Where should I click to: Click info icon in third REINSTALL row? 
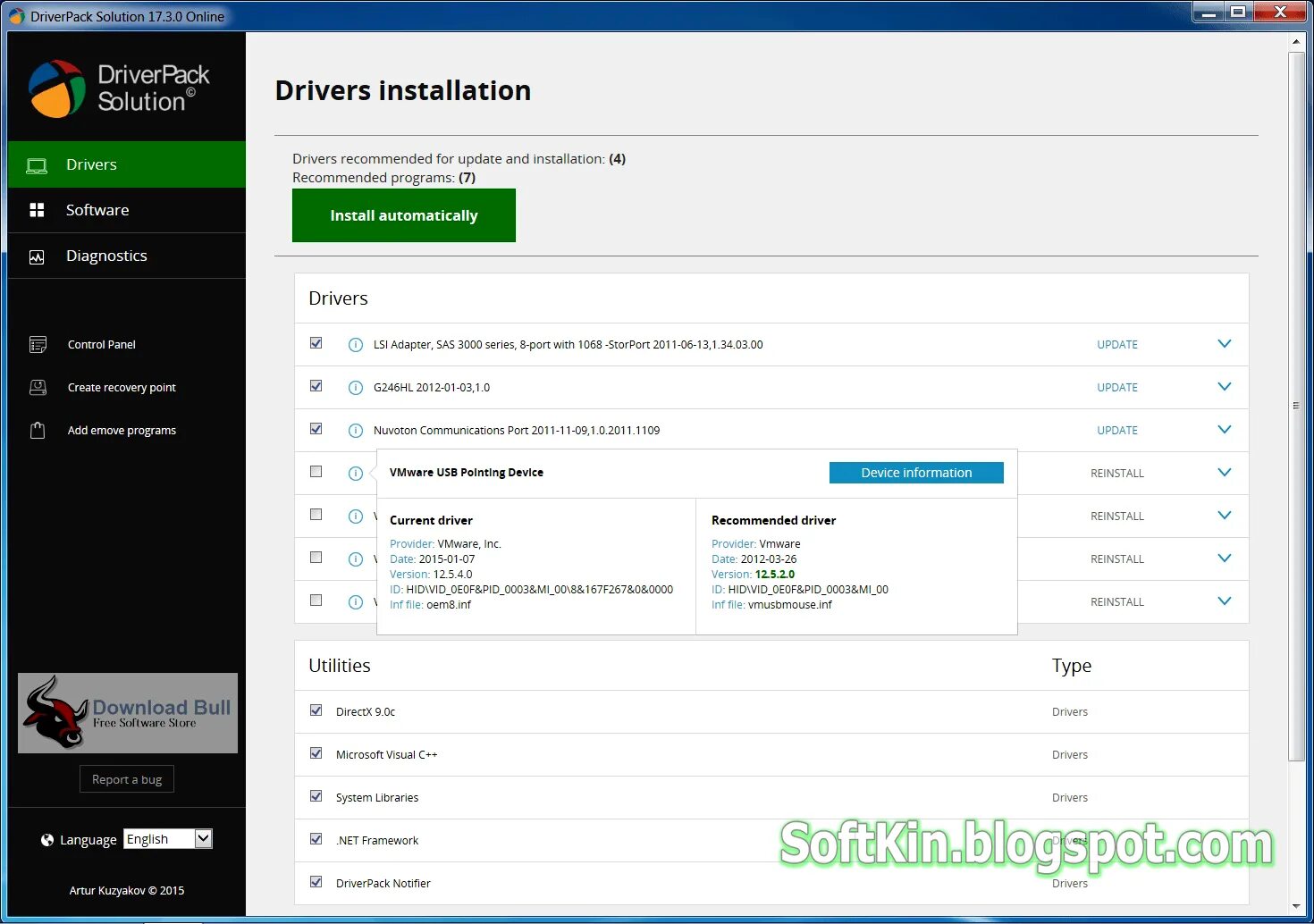[355, 559]
